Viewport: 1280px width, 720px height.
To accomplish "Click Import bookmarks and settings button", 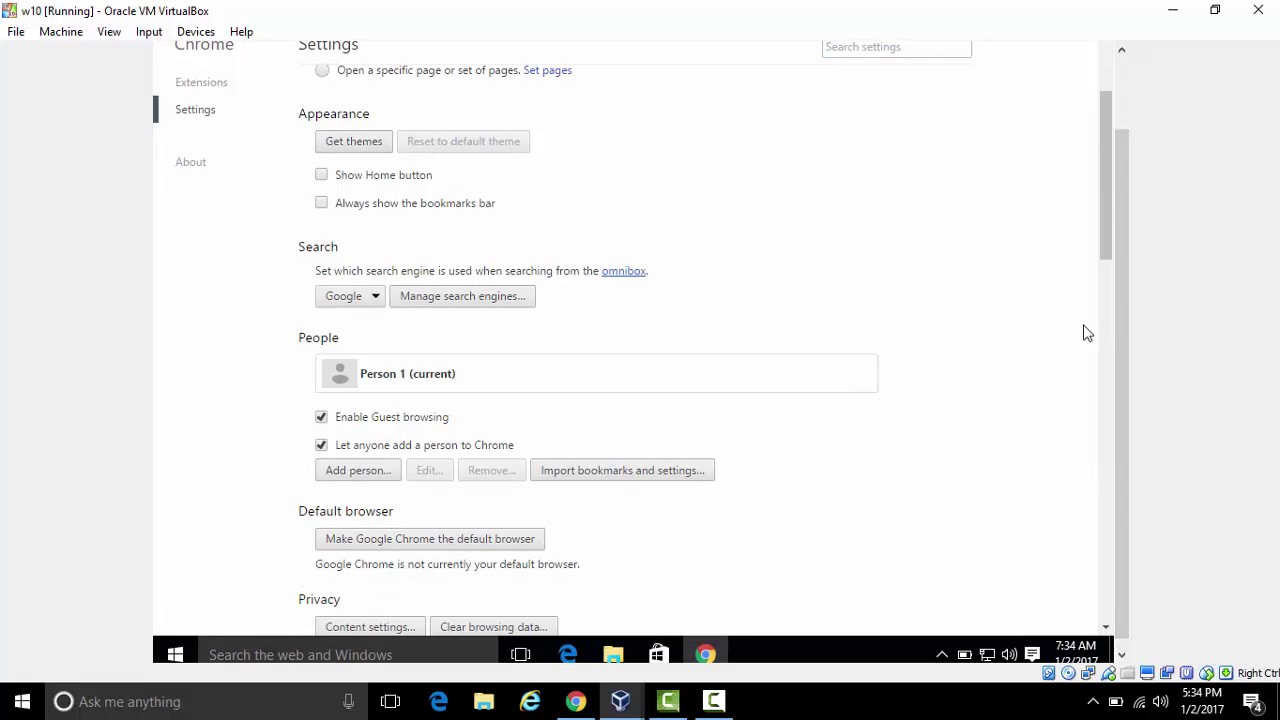I will point(622,470).
